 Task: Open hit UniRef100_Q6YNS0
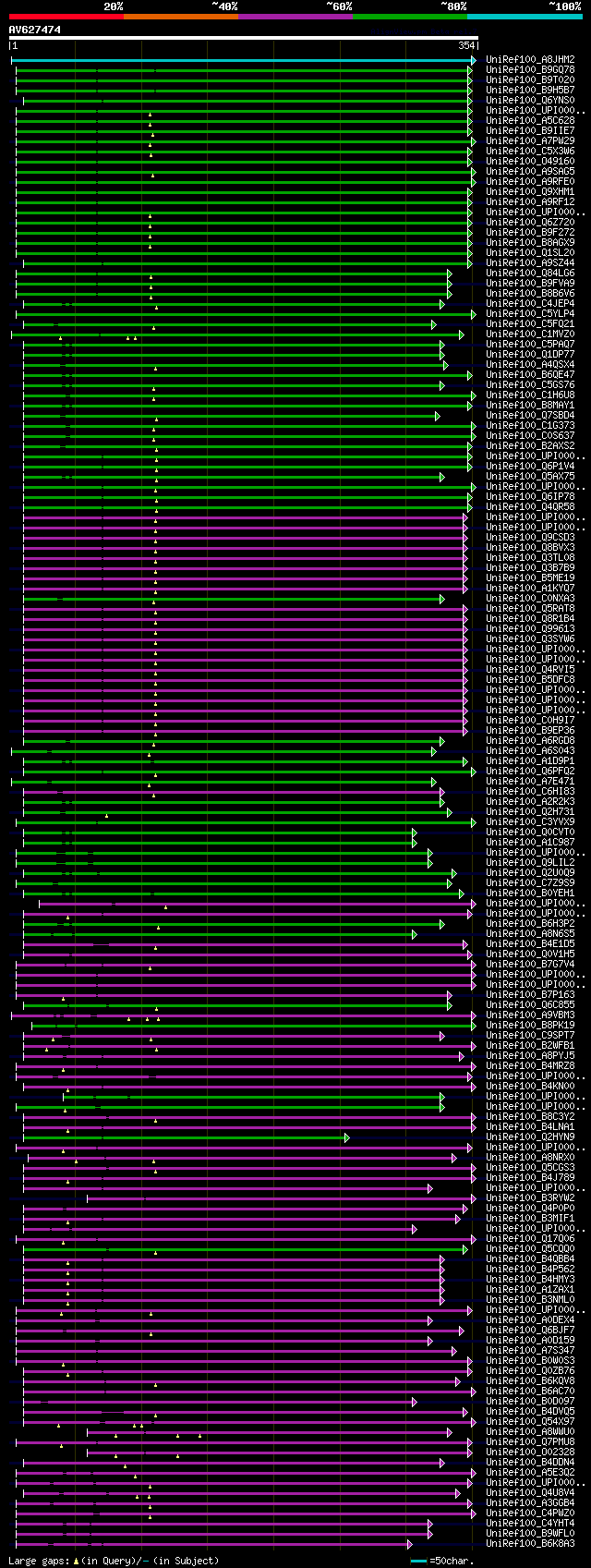[x=530, y=101]
